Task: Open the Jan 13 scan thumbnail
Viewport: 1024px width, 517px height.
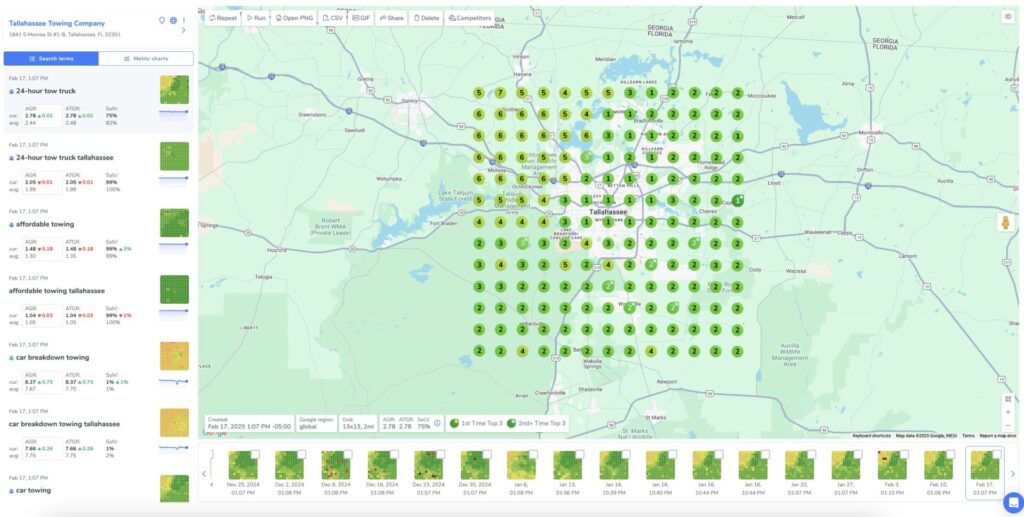Action: tap(568, 466)
